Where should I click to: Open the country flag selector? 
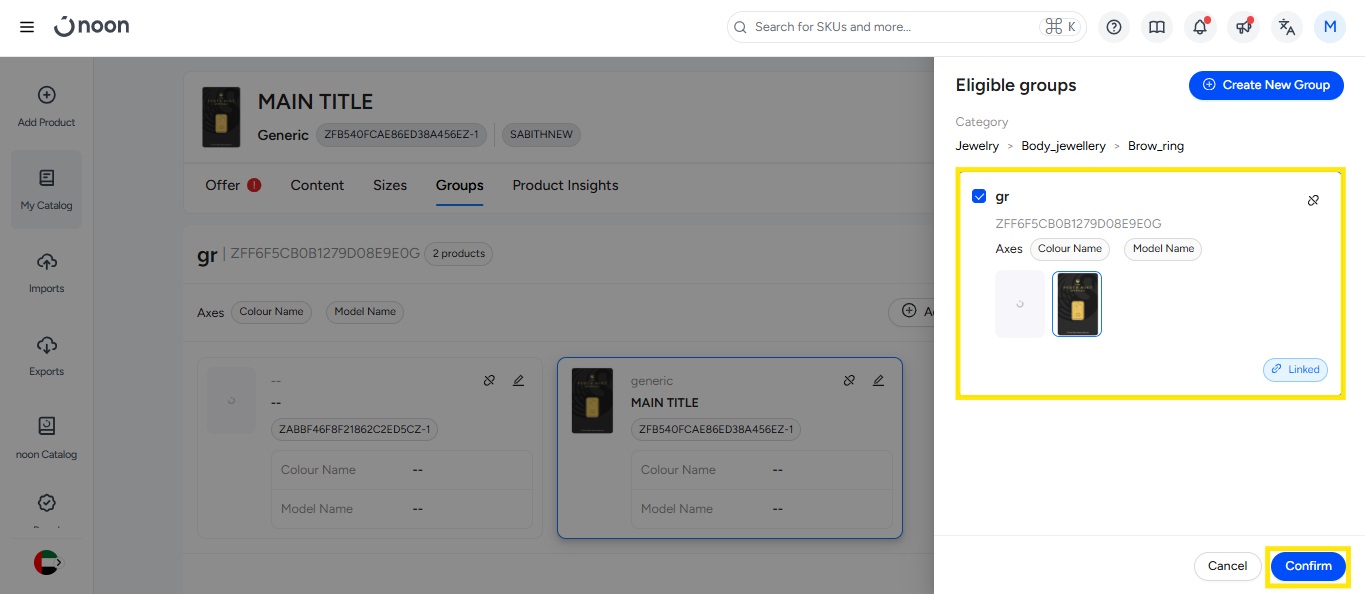pyautogui.click(x=46, y=562)
